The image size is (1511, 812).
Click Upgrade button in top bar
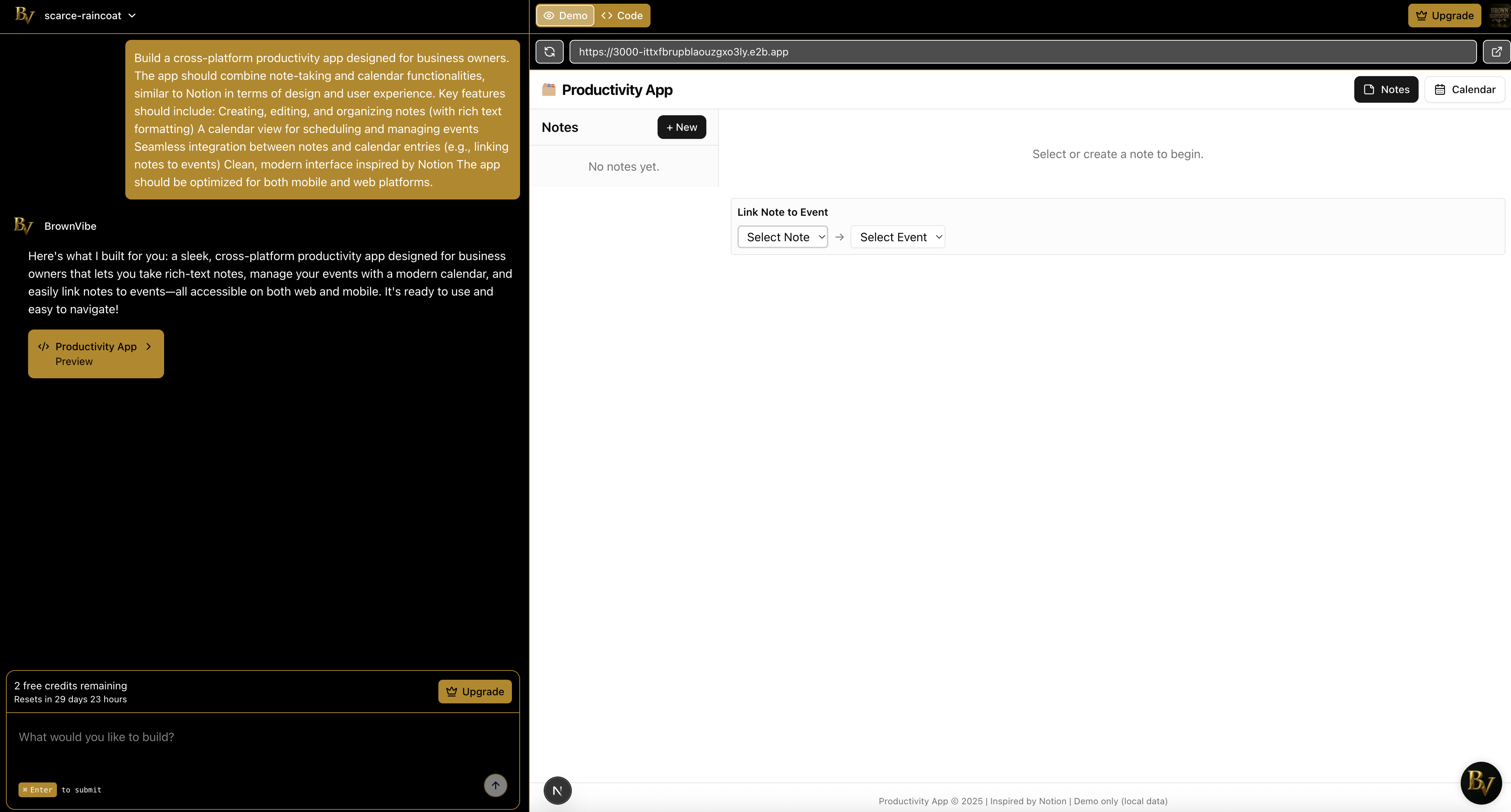(x=1444, y=16)
